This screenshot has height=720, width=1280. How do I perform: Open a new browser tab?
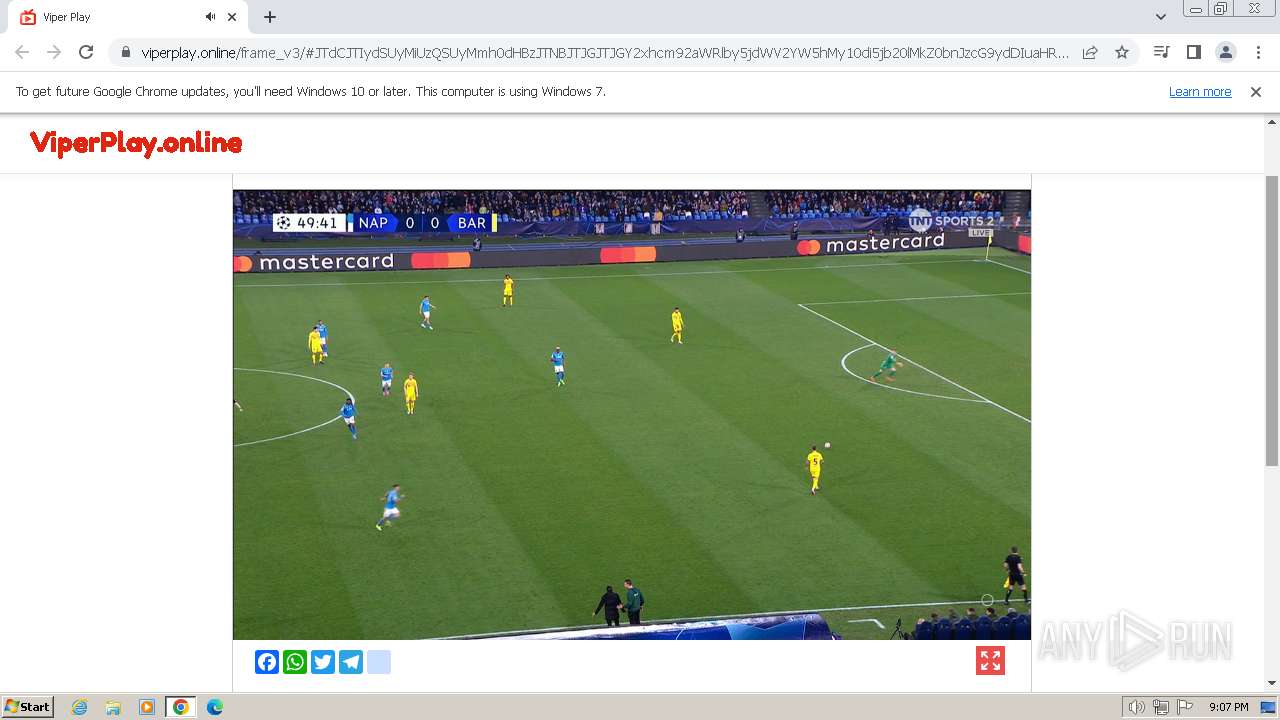pos(270,17)
